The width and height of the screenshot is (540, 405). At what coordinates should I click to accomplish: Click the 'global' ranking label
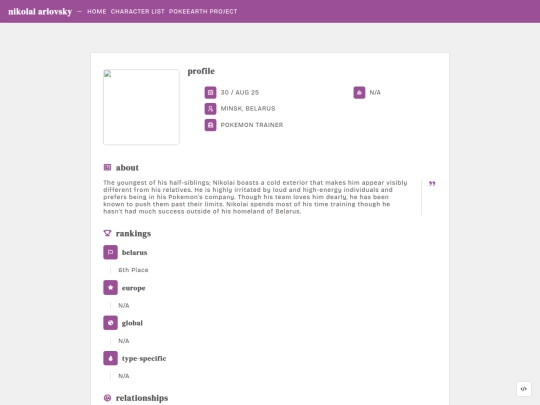132,323
